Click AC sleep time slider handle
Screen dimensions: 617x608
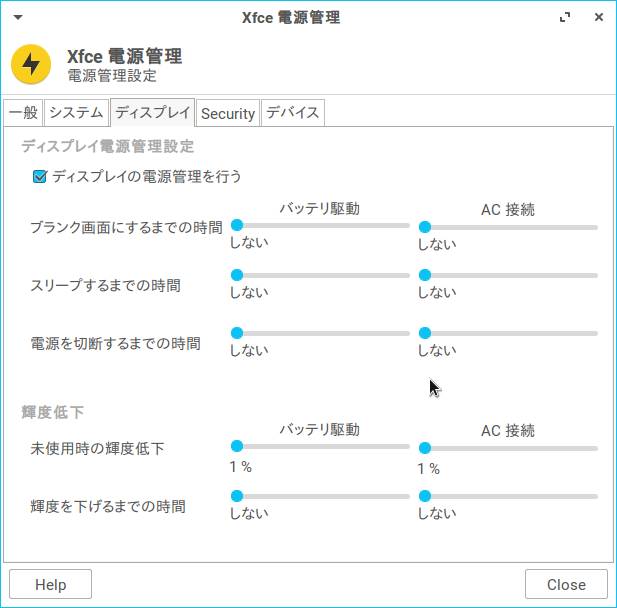point(425,275)
